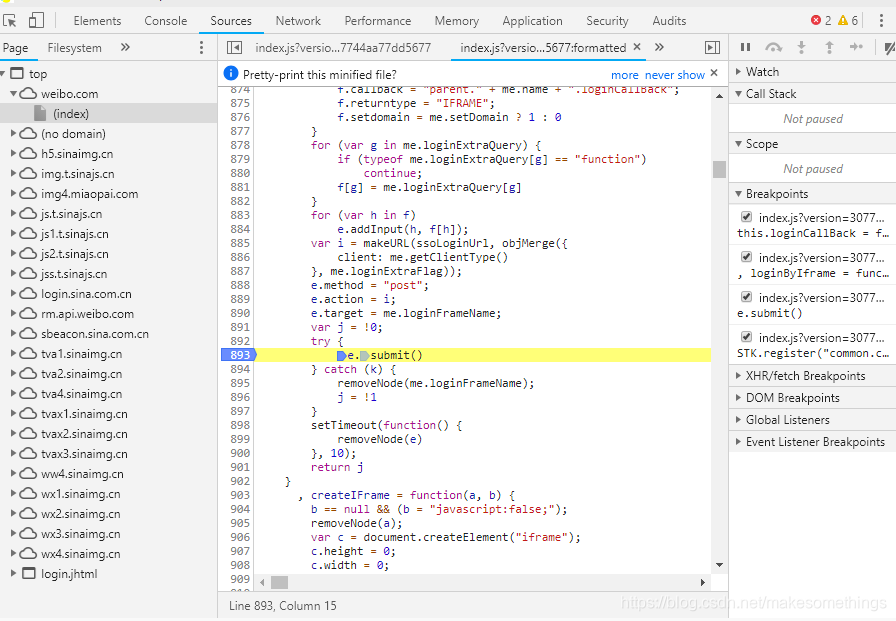The height and width of the screenshot is (621, 896).
Task: Click the step into function icon
Action: (x=801, y=47)
